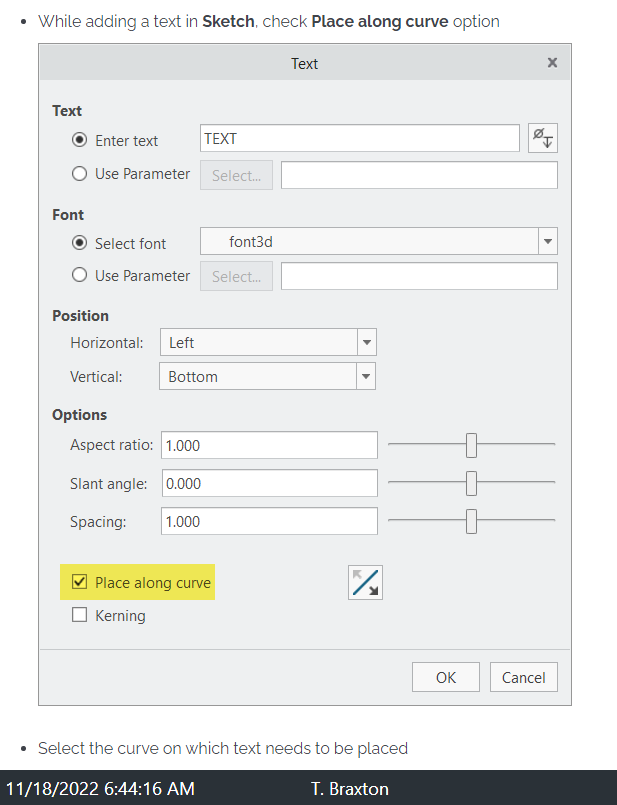Click the Spacing value field
Viewport: 617px width, 805px height.
269,521
